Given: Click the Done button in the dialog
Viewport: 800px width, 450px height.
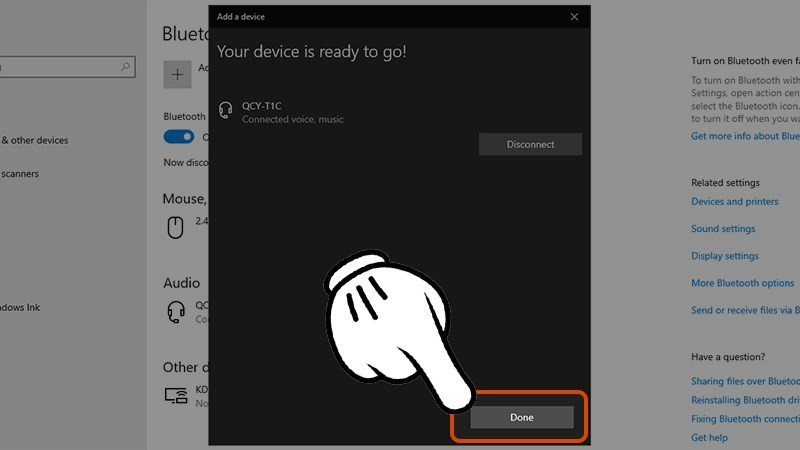Looking at the screenshot, I should point(522,417).
